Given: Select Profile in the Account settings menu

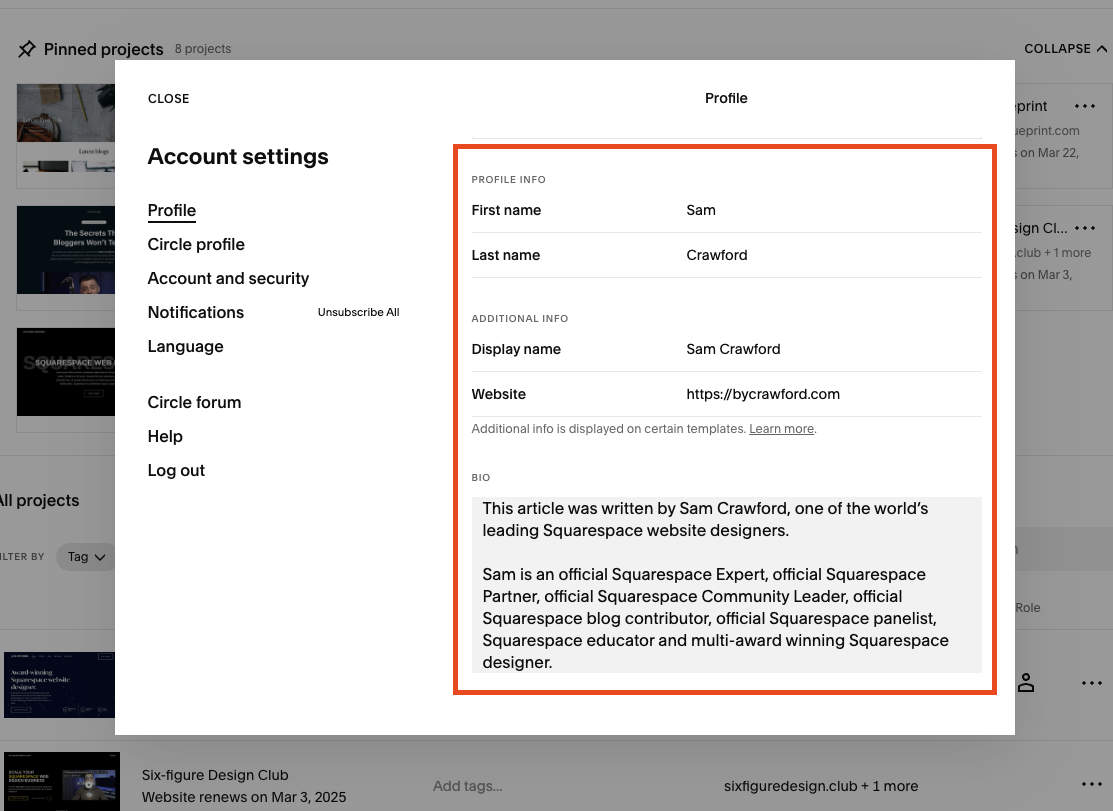Looking at the screenshot, I should pyautogui.click(x=172, y=211).
